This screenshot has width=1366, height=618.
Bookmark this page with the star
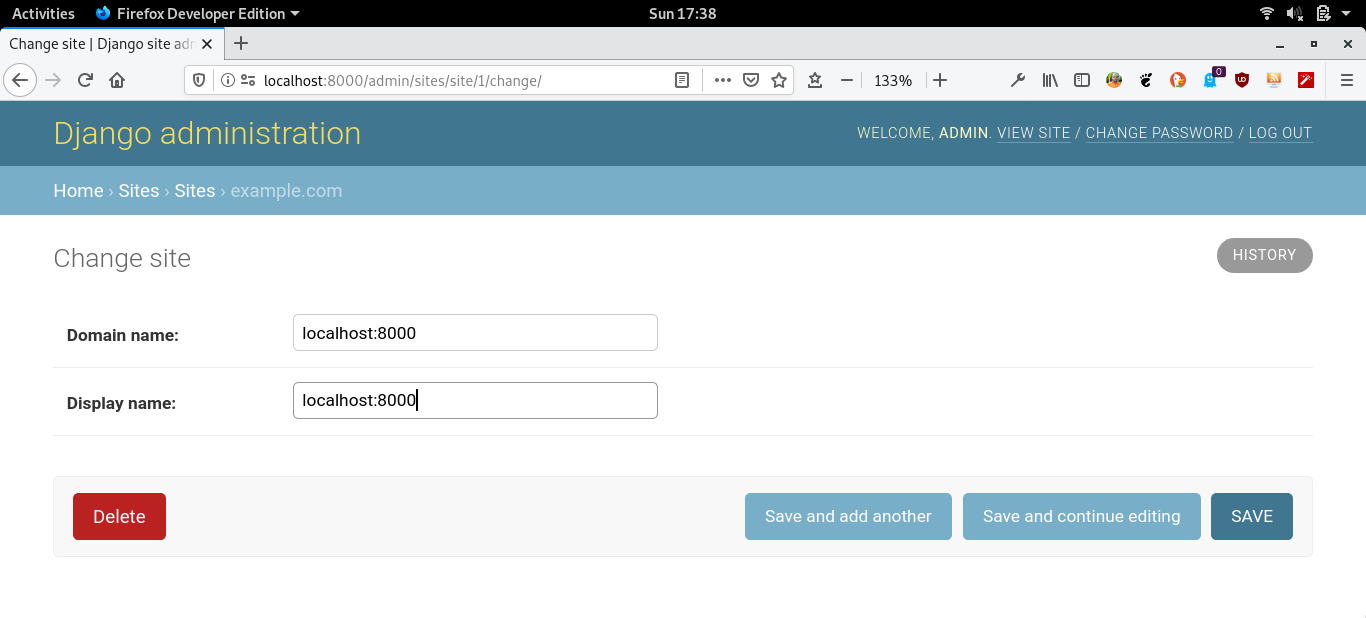pyautogui.click(x=779, y=80)
